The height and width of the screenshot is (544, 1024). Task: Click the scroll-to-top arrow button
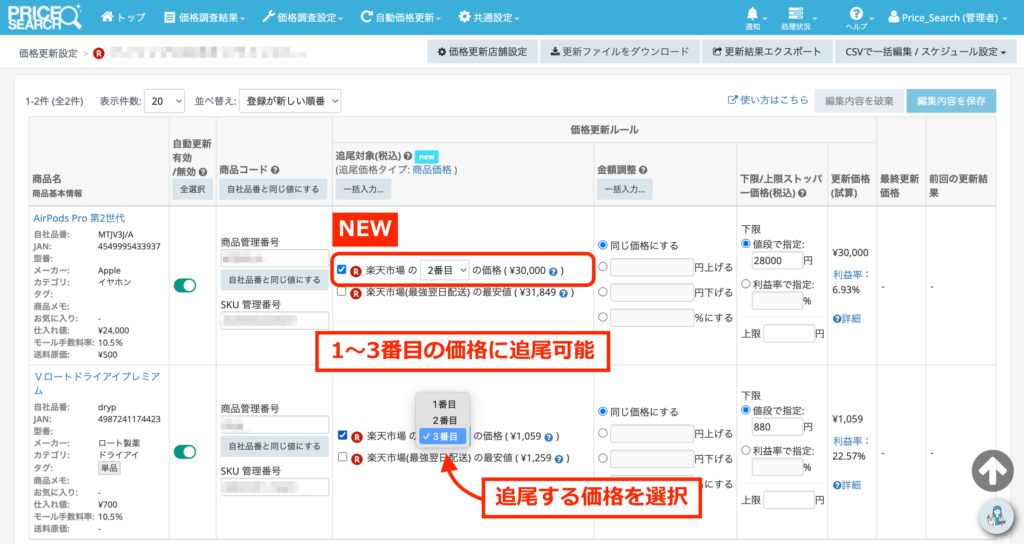click(x=992, y=472)
